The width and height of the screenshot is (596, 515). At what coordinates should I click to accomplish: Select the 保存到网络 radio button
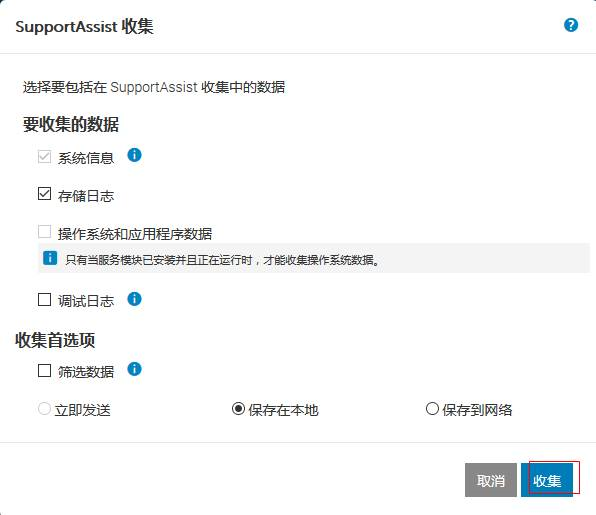pos(432,409)
